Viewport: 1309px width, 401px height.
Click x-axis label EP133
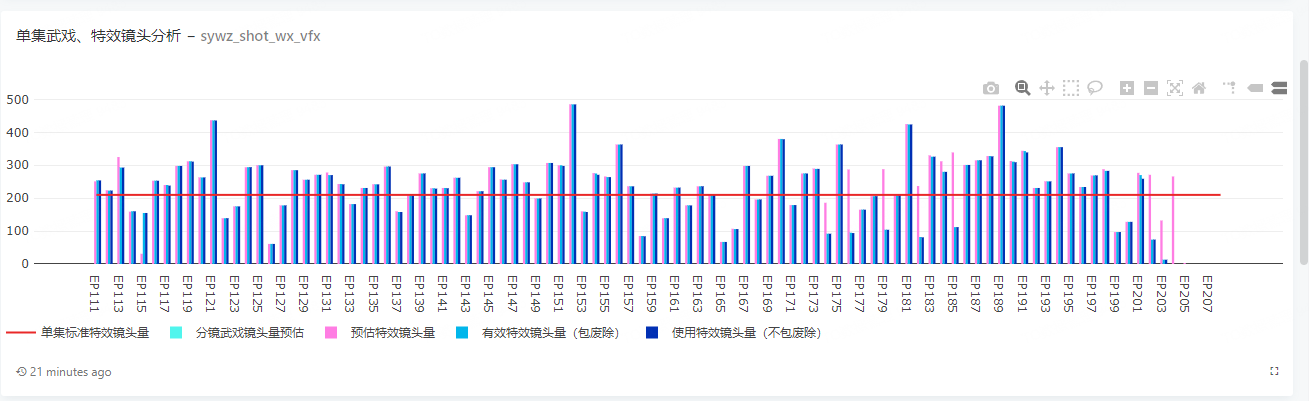pos(349,294)
